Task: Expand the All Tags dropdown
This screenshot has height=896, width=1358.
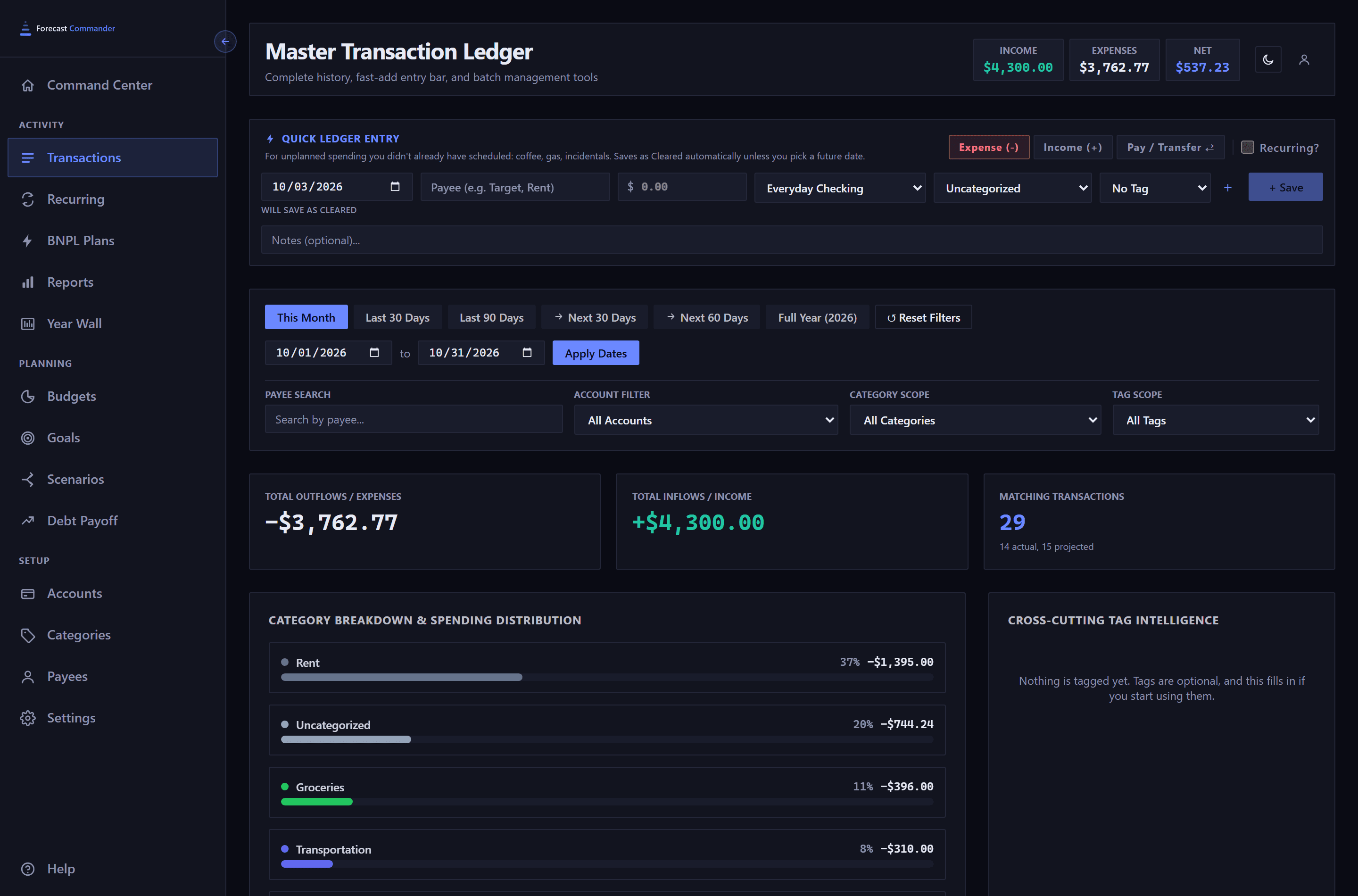Action: pyautogui.click(x=1215, y=419)
